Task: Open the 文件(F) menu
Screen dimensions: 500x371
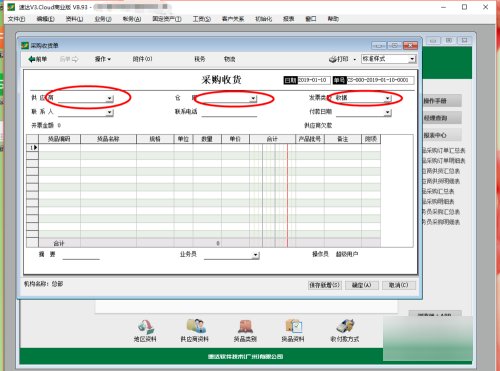Action: click(16, 19)
